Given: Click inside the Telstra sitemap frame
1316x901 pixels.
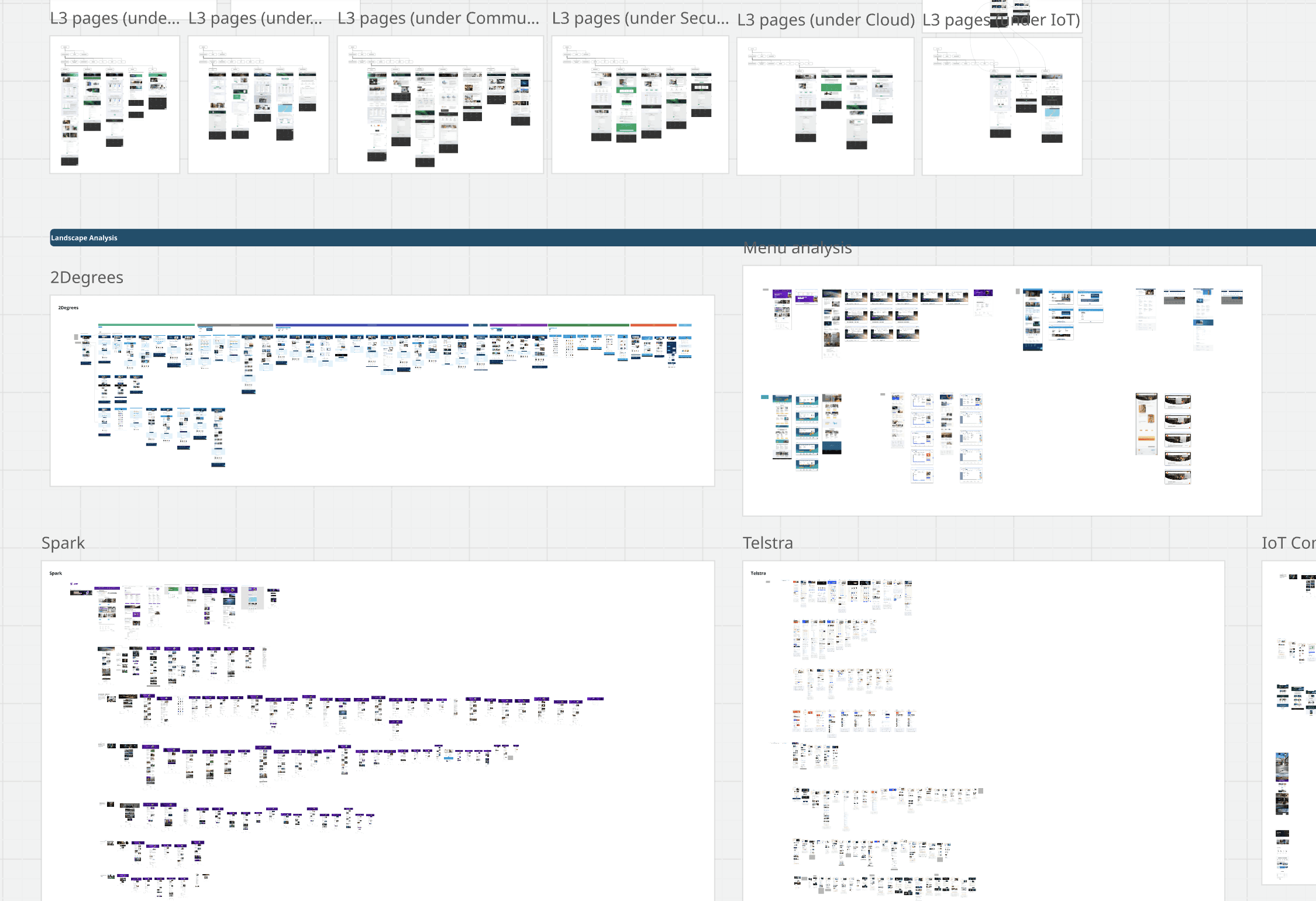Looking at the screenshot, I should 983,731.
